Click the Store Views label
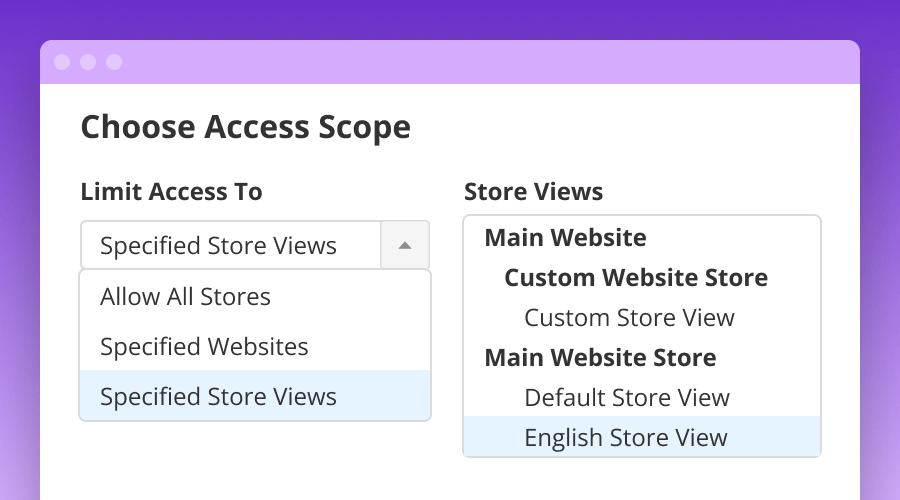Image resolution: width=900 pixels, height=500 pixels. [x=533, y=191]
